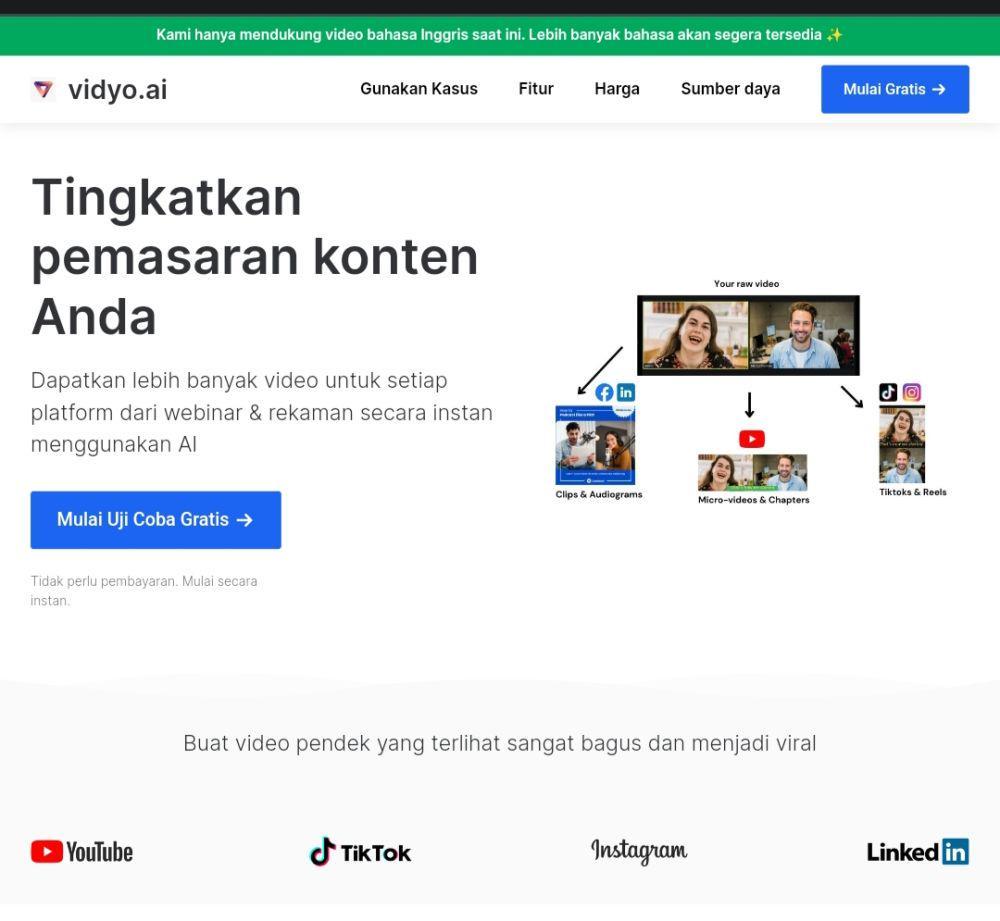Open the vidyo.ai home link text
The width and height of the screenshot is (1000, 921).
117,89
